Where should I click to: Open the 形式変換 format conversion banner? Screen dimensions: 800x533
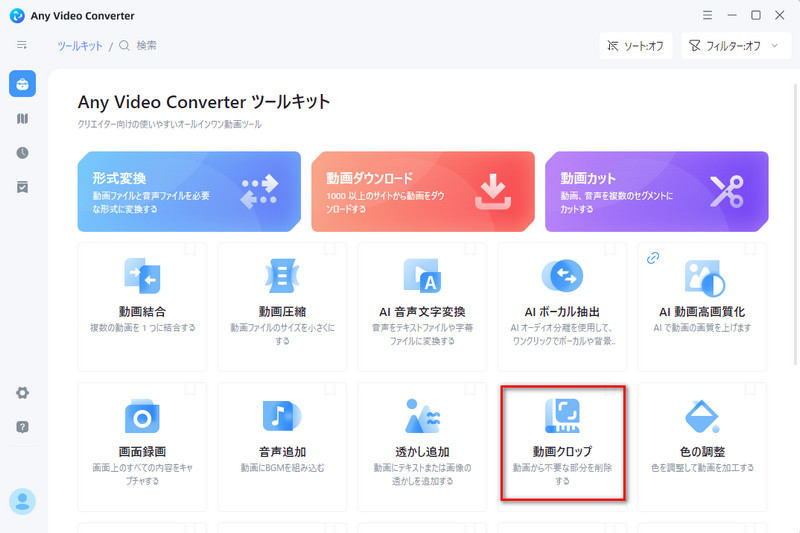(x=189, y=191)
